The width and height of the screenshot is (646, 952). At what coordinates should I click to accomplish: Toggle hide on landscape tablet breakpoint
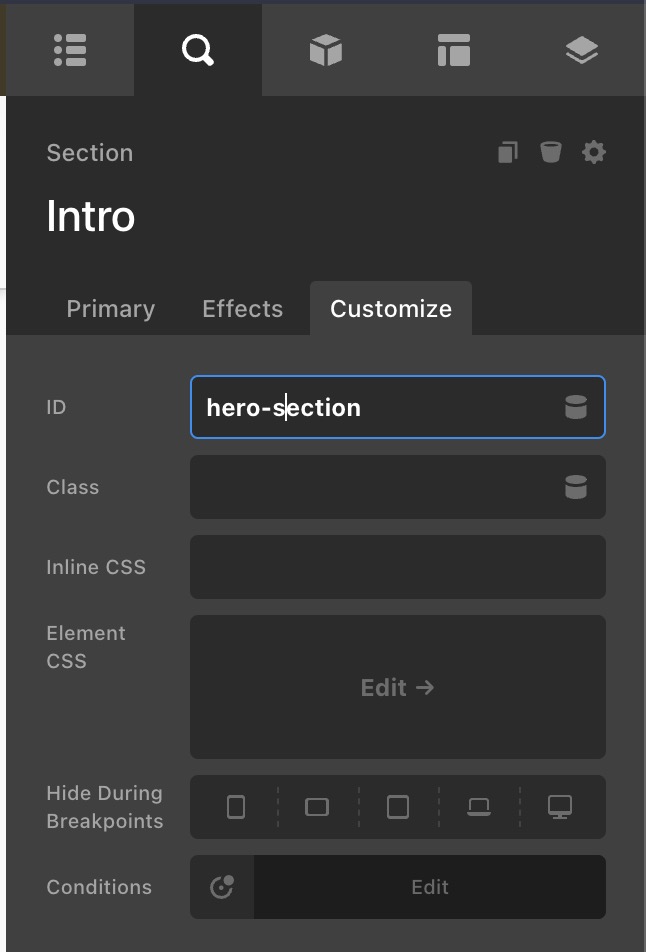click(317, 807)
